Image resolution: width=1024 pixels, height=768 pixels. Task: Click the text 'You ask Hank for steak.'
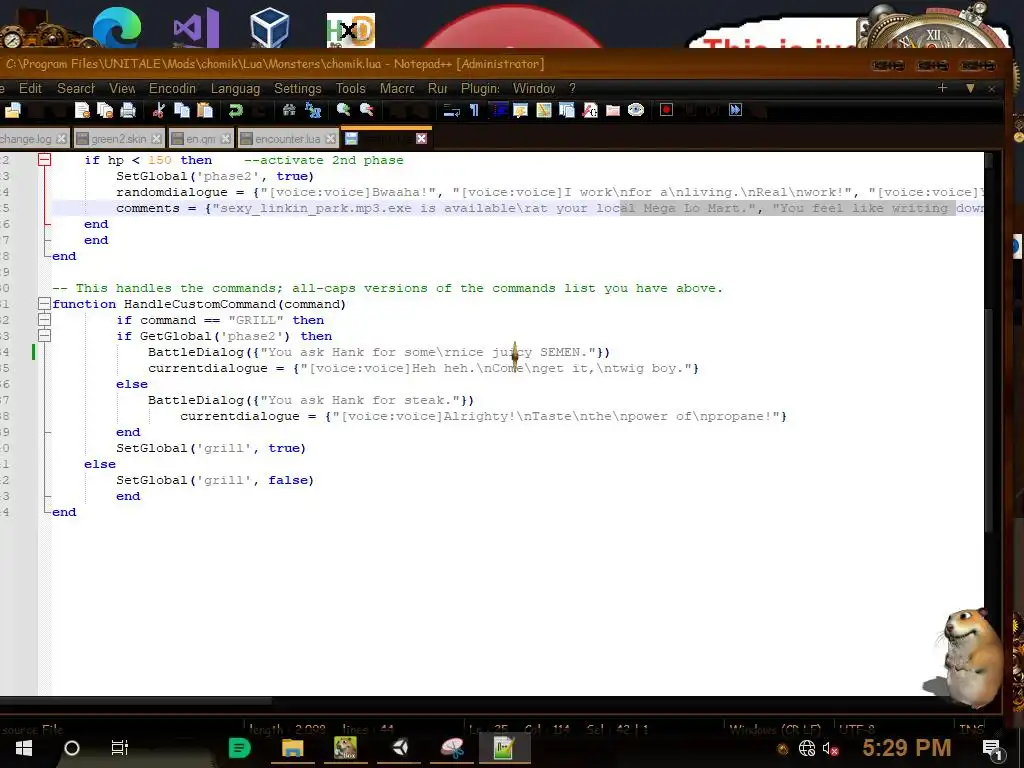360,400
